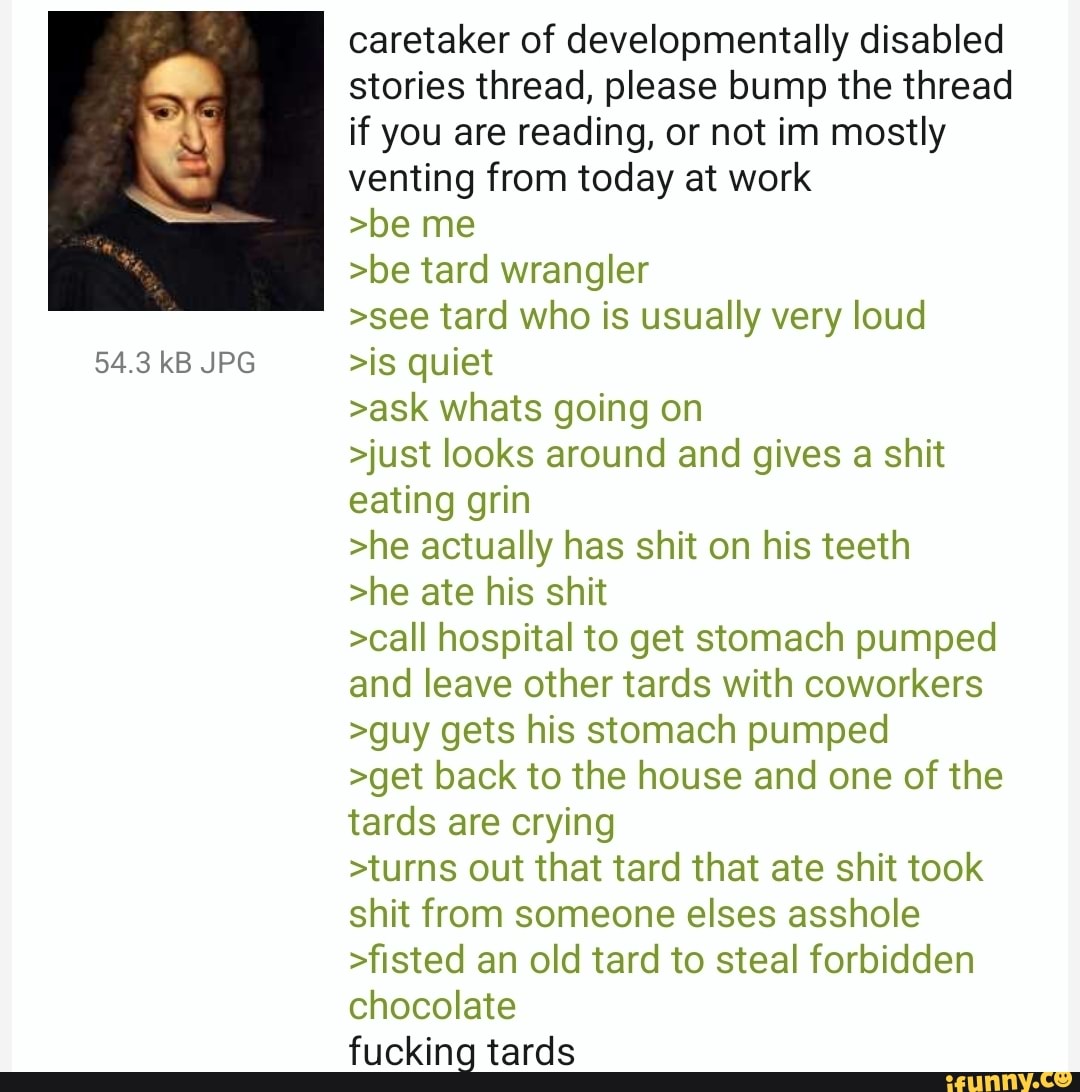The width and height of the screenshot is (1080, 1092).
Task: Click '>call hospital to get stomach pumped' line
Action: (673, 639)
